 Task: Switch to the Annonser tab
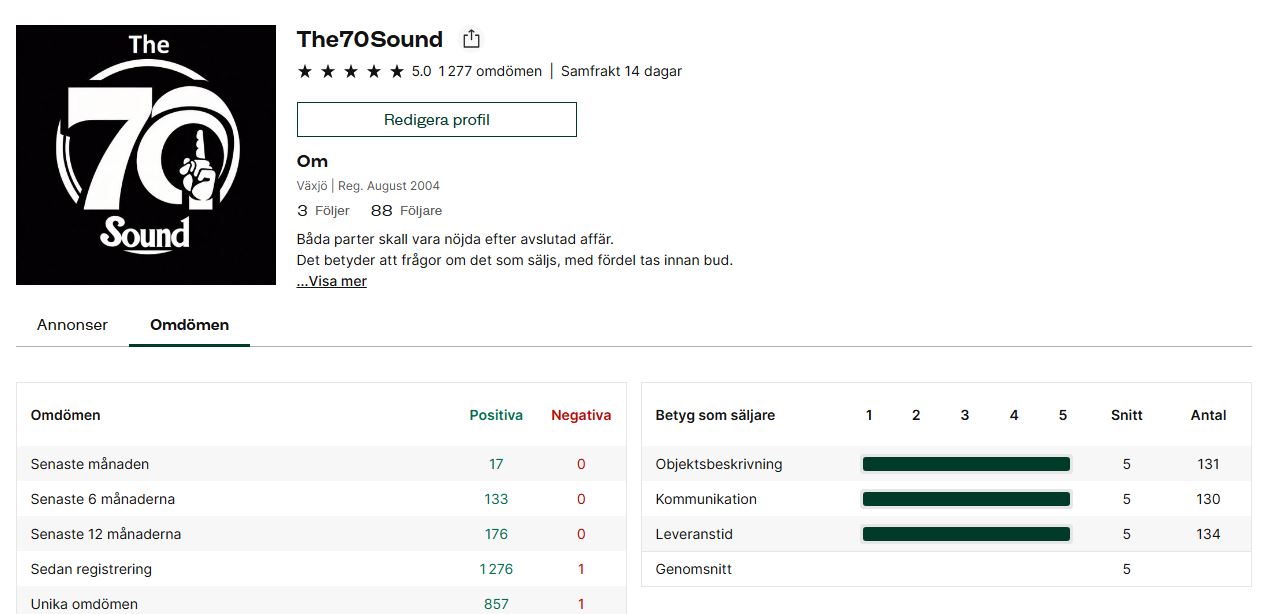tap(72, 325)
